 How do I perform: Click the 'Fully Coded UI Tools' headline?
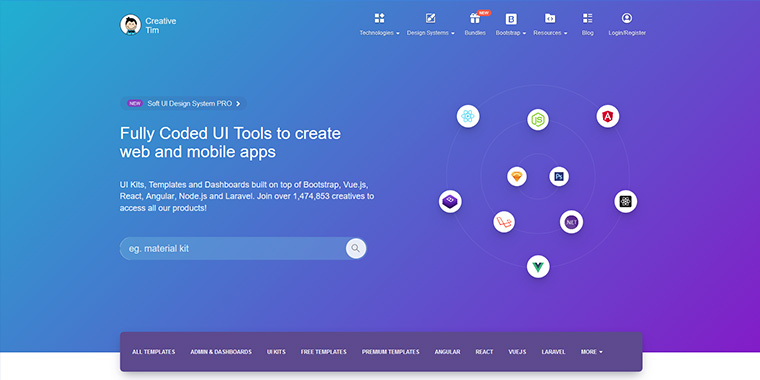click(230, 142)
